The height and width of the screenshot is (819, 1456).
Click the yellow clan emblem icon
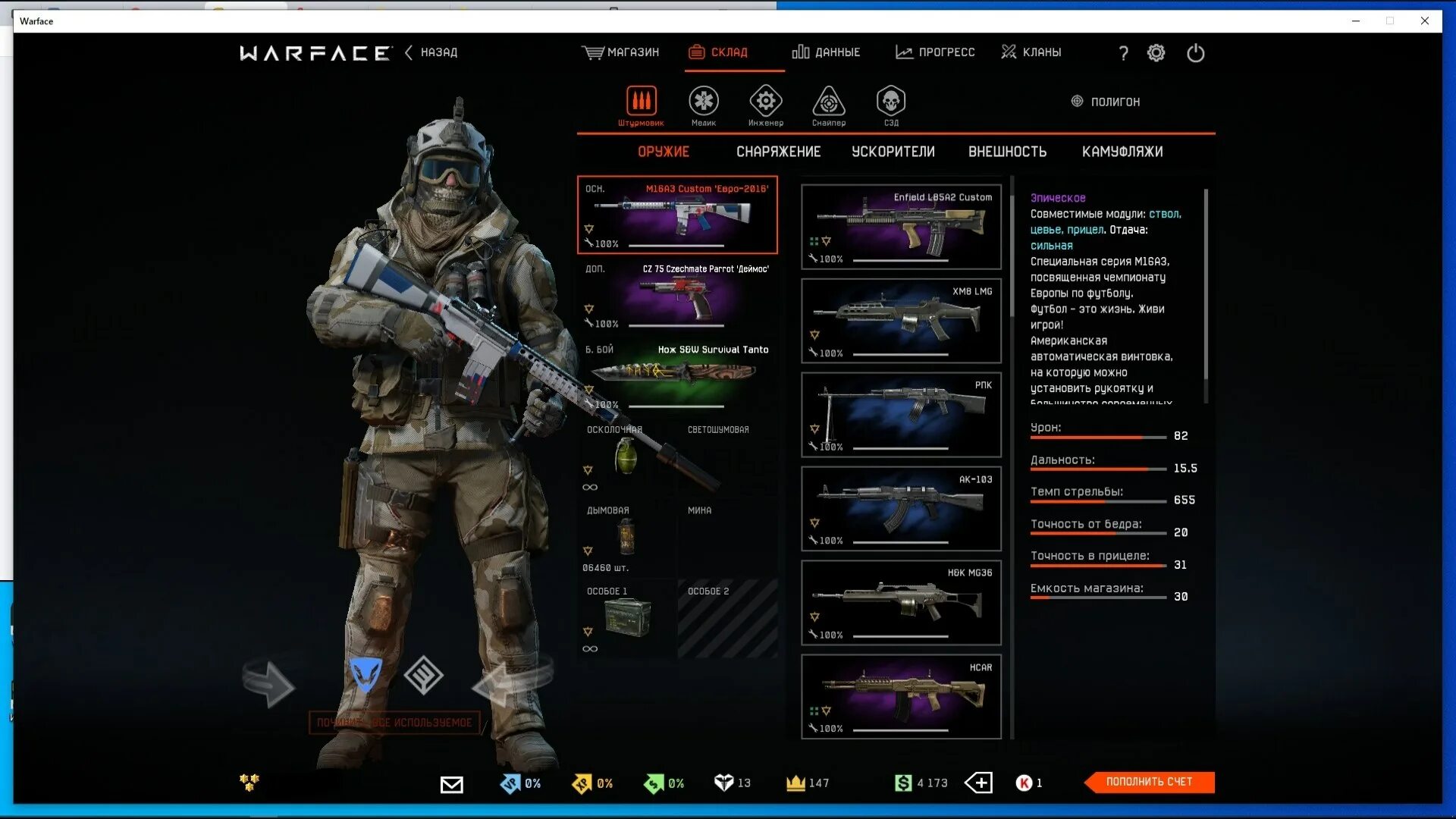click(249, 782)
